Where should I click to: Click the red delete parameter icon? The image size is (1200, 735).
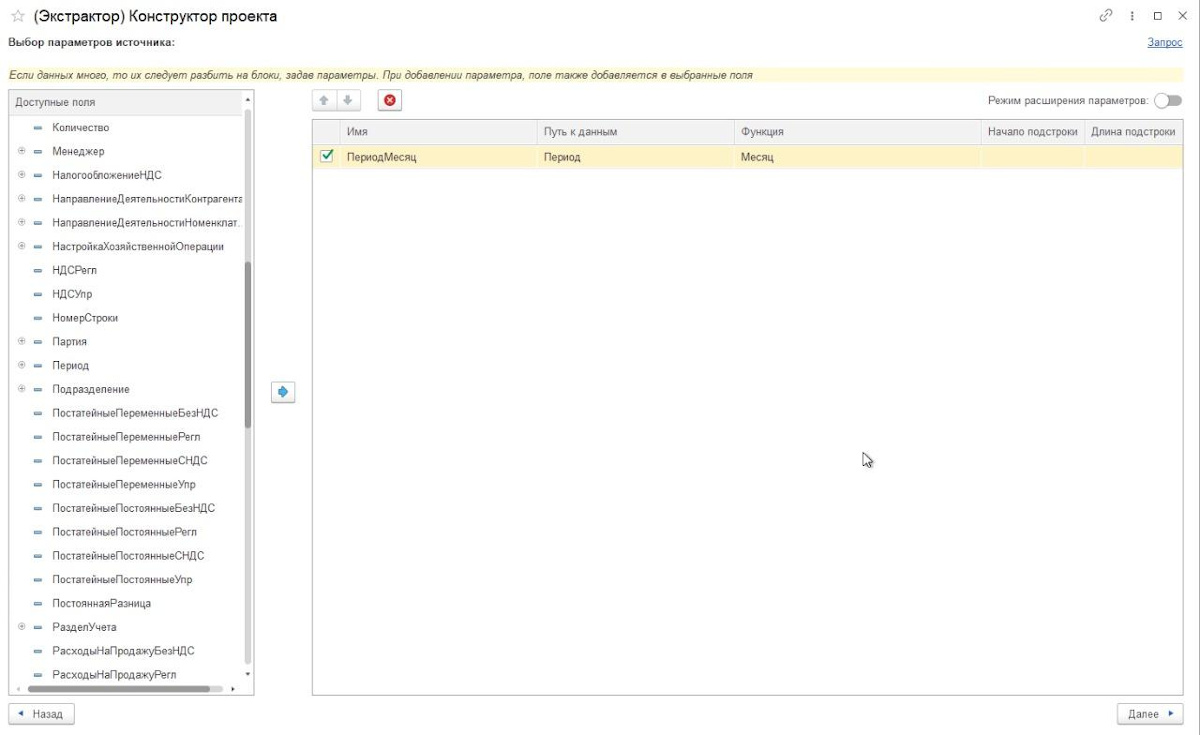pos(390,101)
